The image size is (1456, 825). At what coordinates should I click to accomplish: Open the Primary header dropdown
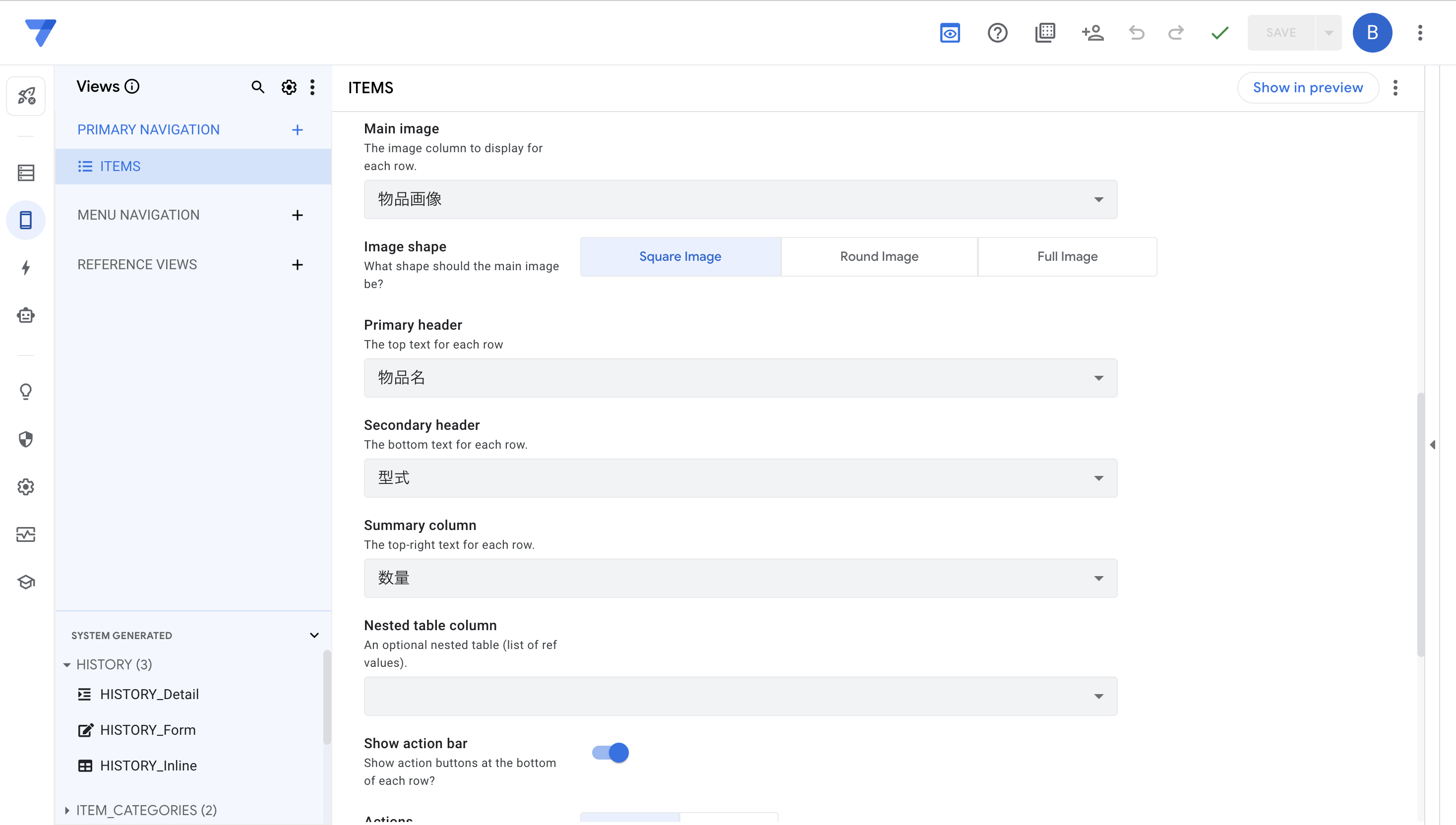(x=740, y=378)
